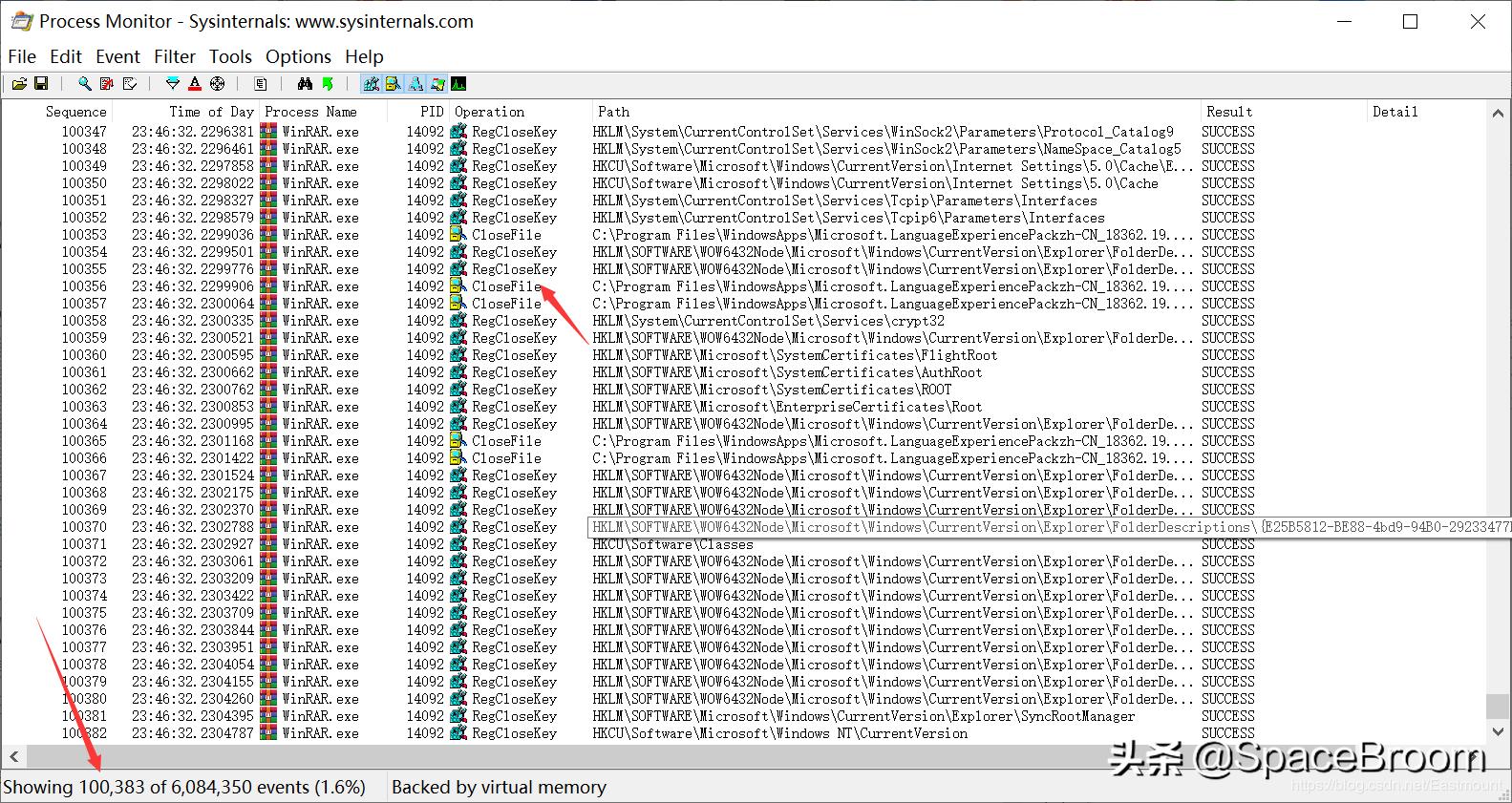
Task: Toggle Show Network Activity
Action: 415,84
